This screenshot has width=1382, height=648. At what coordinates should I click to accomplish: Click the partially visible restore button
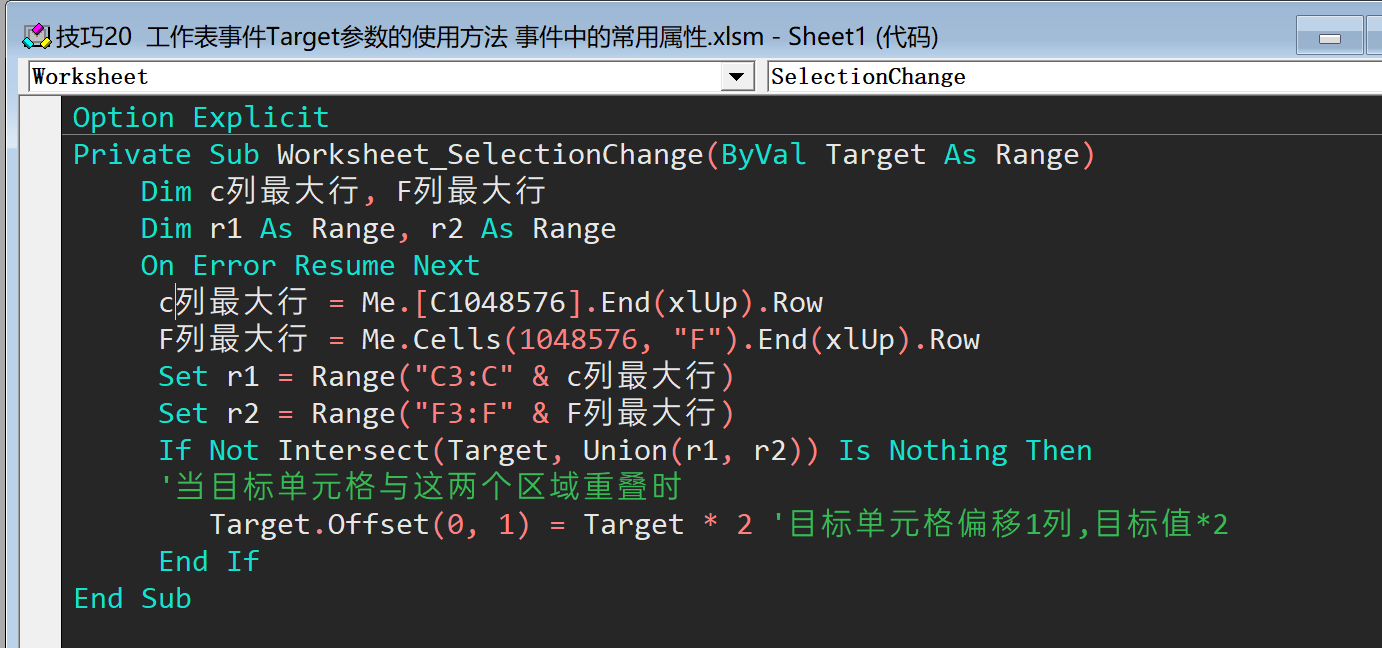(1374, 36)
